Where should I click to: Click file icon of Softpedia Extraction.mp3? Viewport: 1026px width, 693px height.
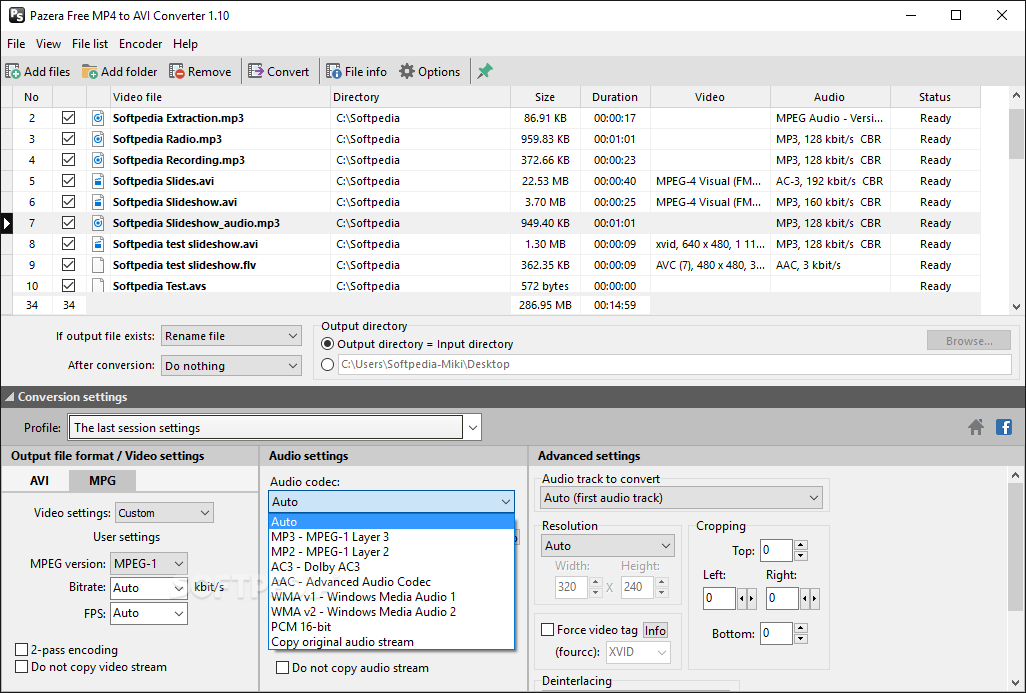(98, 118)
